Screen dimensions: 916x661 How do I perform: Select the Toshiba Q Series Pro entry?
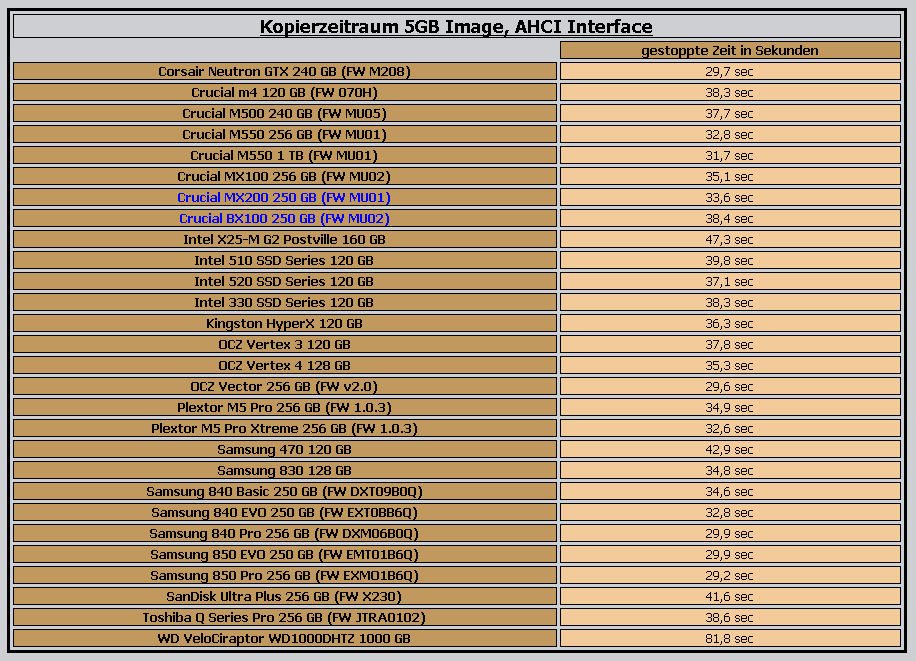click(x=284, y=617)
